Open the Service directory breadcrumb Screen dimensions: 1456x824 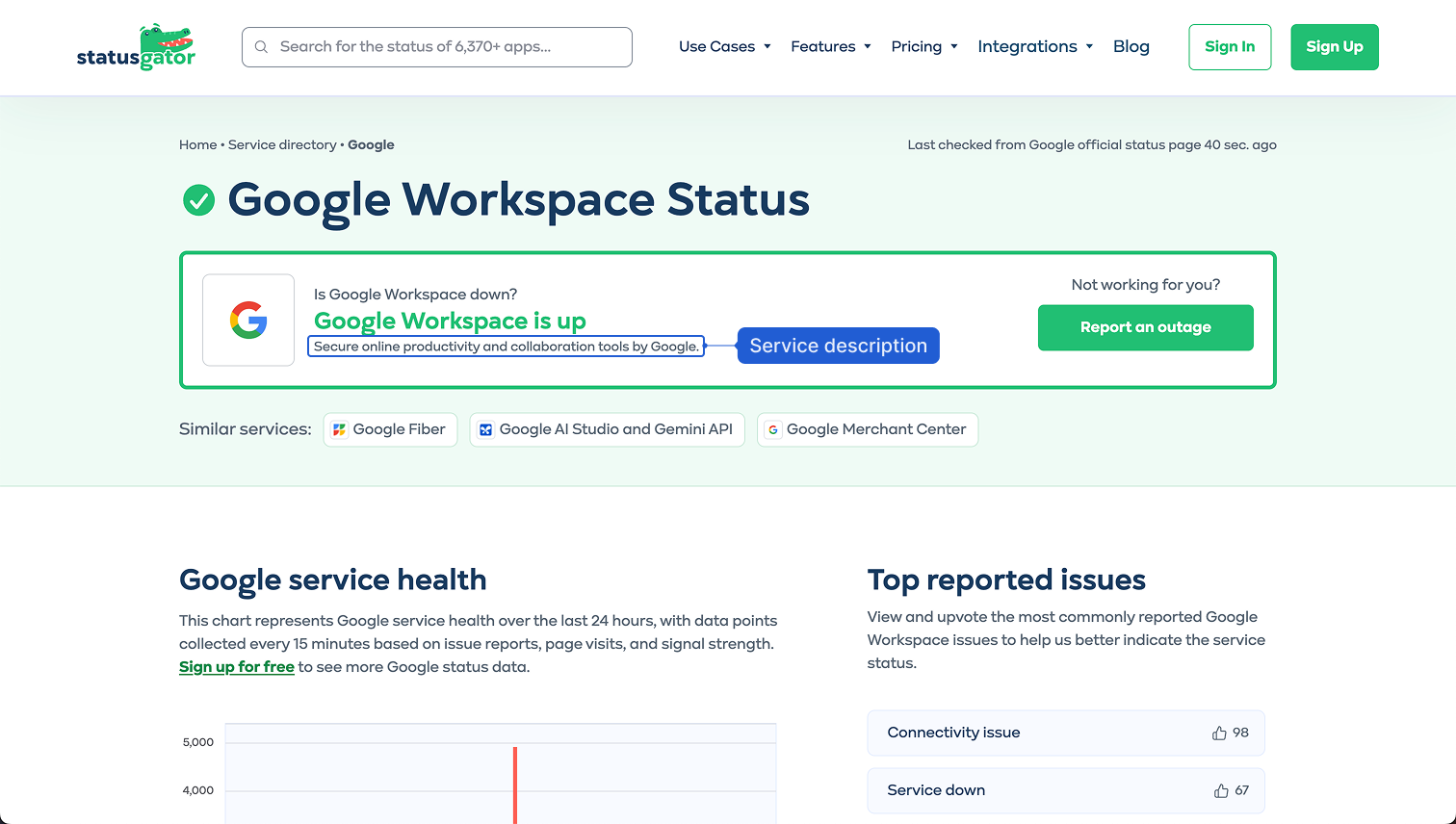pos(282,145)
